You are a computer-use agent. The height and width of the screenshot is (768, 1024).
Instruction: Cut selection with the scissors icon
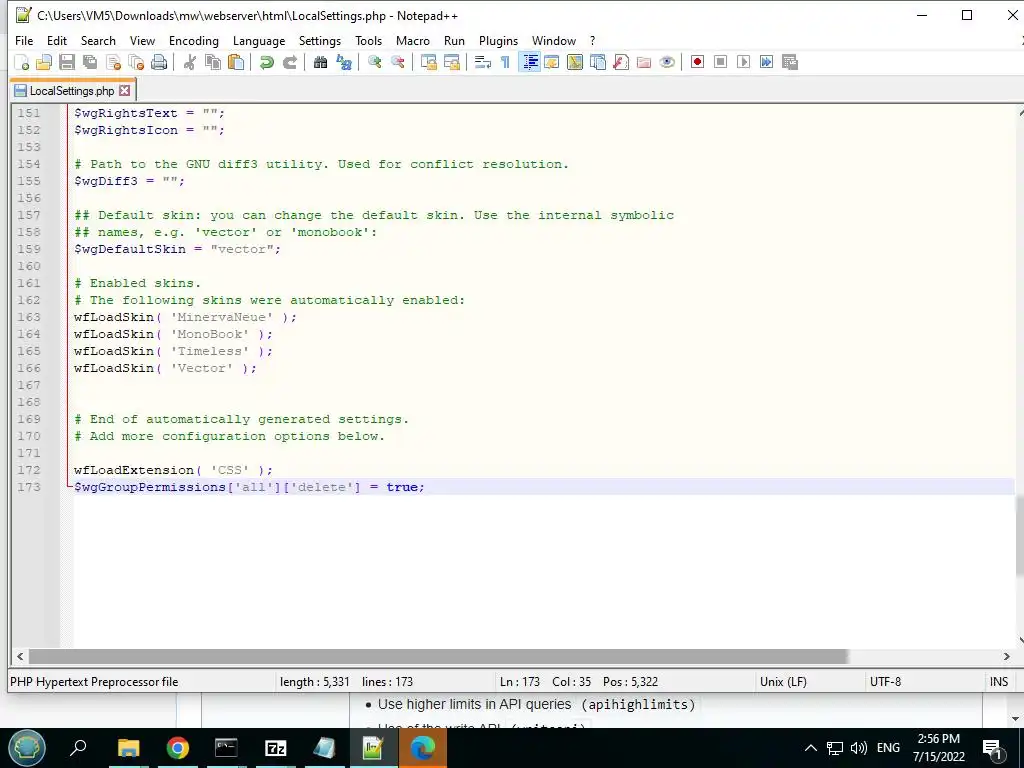(x=189, y=62)
